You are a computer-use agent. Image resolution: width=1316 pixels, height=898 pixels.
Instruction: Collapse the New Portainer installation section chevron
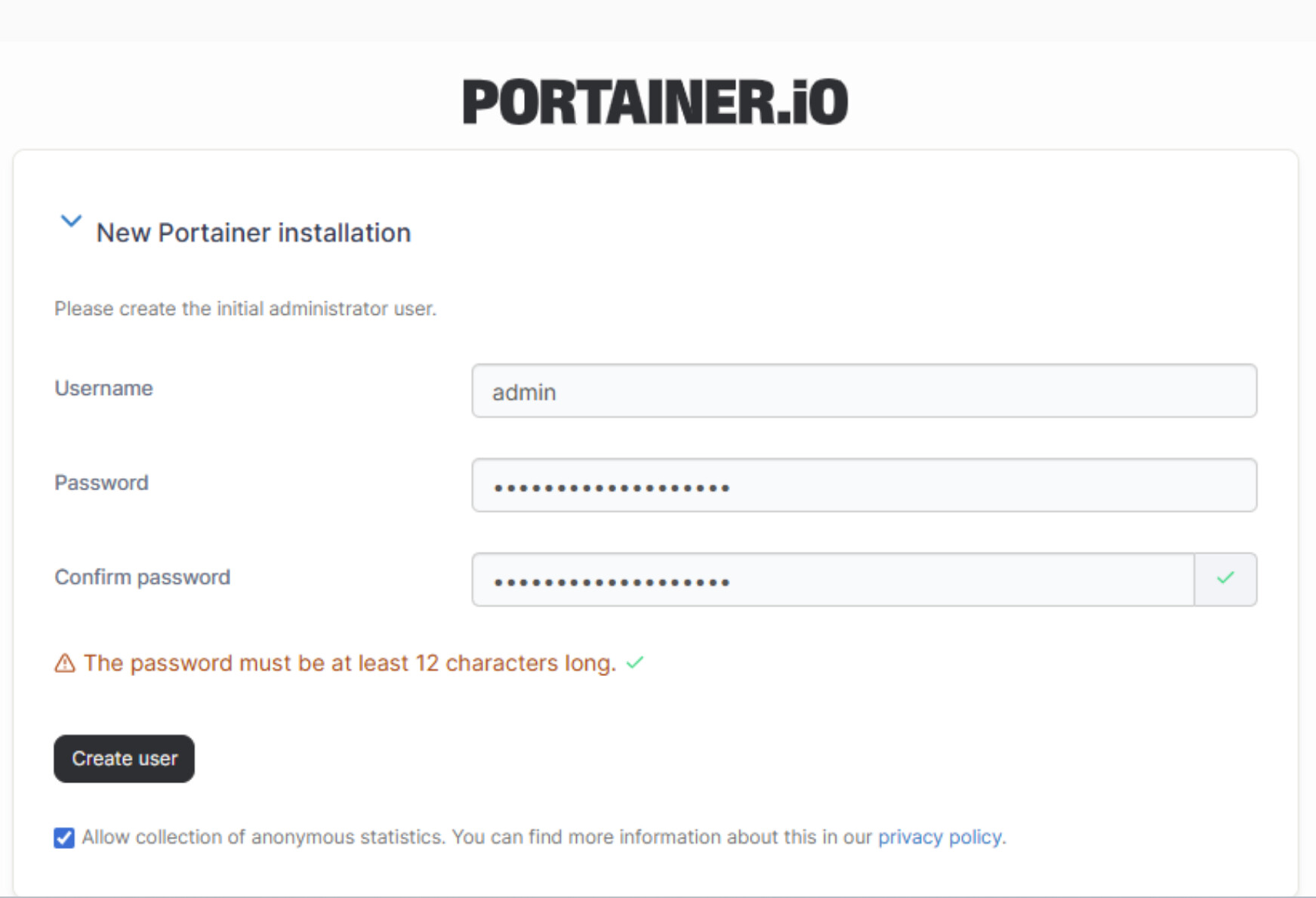pos(71,221)
